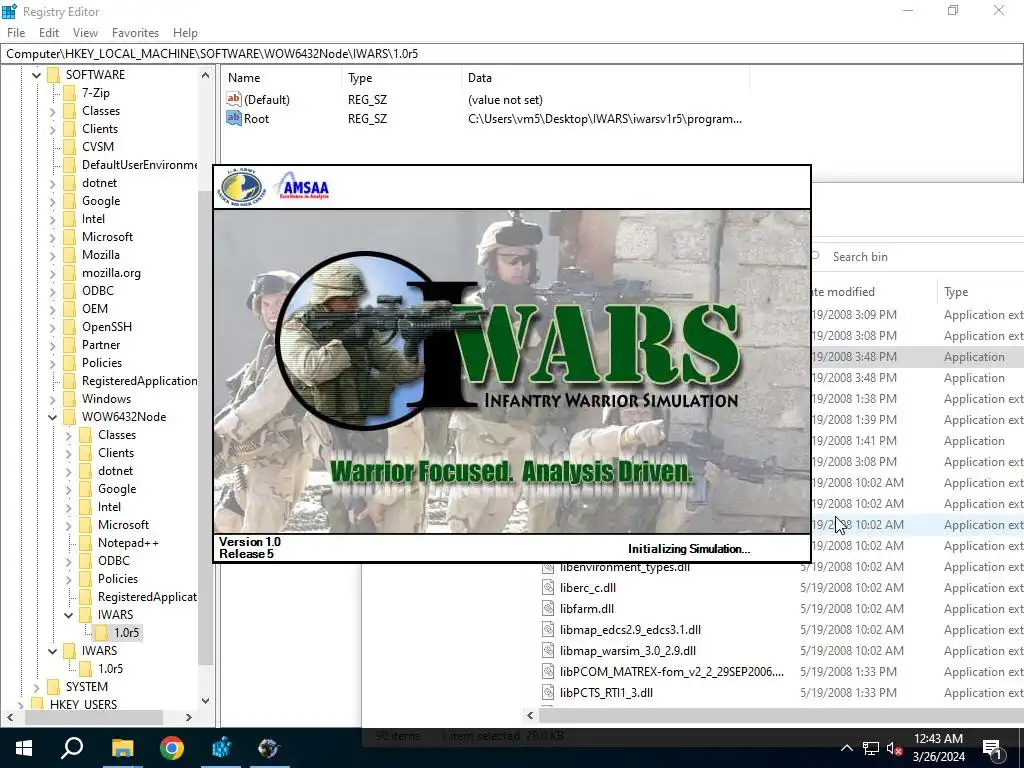
Task: Expand the SYSTEM key
Action: (x=37, y=687)
